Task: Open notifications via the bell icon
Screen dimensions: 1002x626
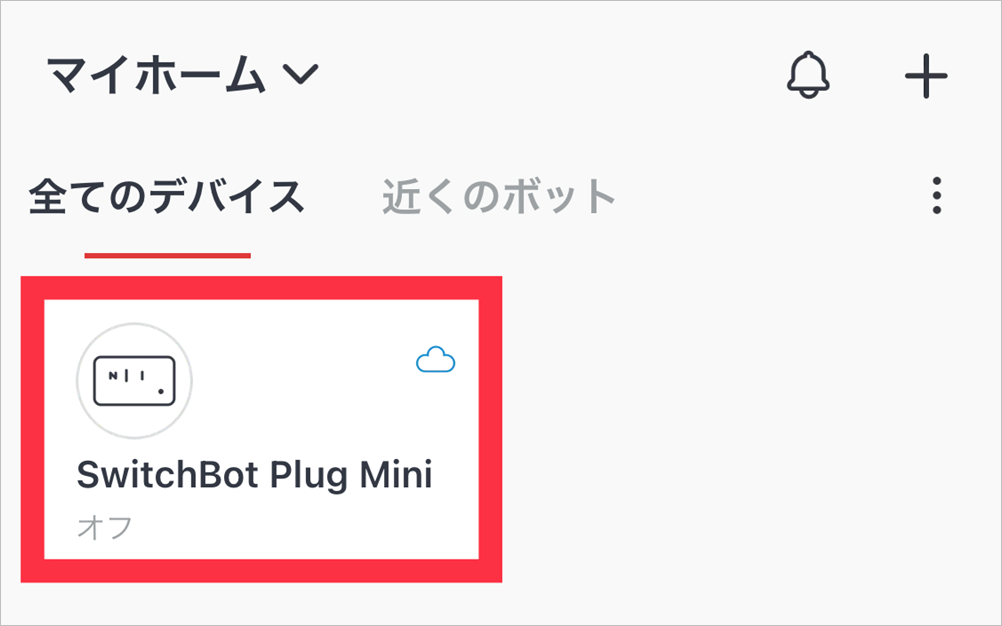Action: [808, 75]
